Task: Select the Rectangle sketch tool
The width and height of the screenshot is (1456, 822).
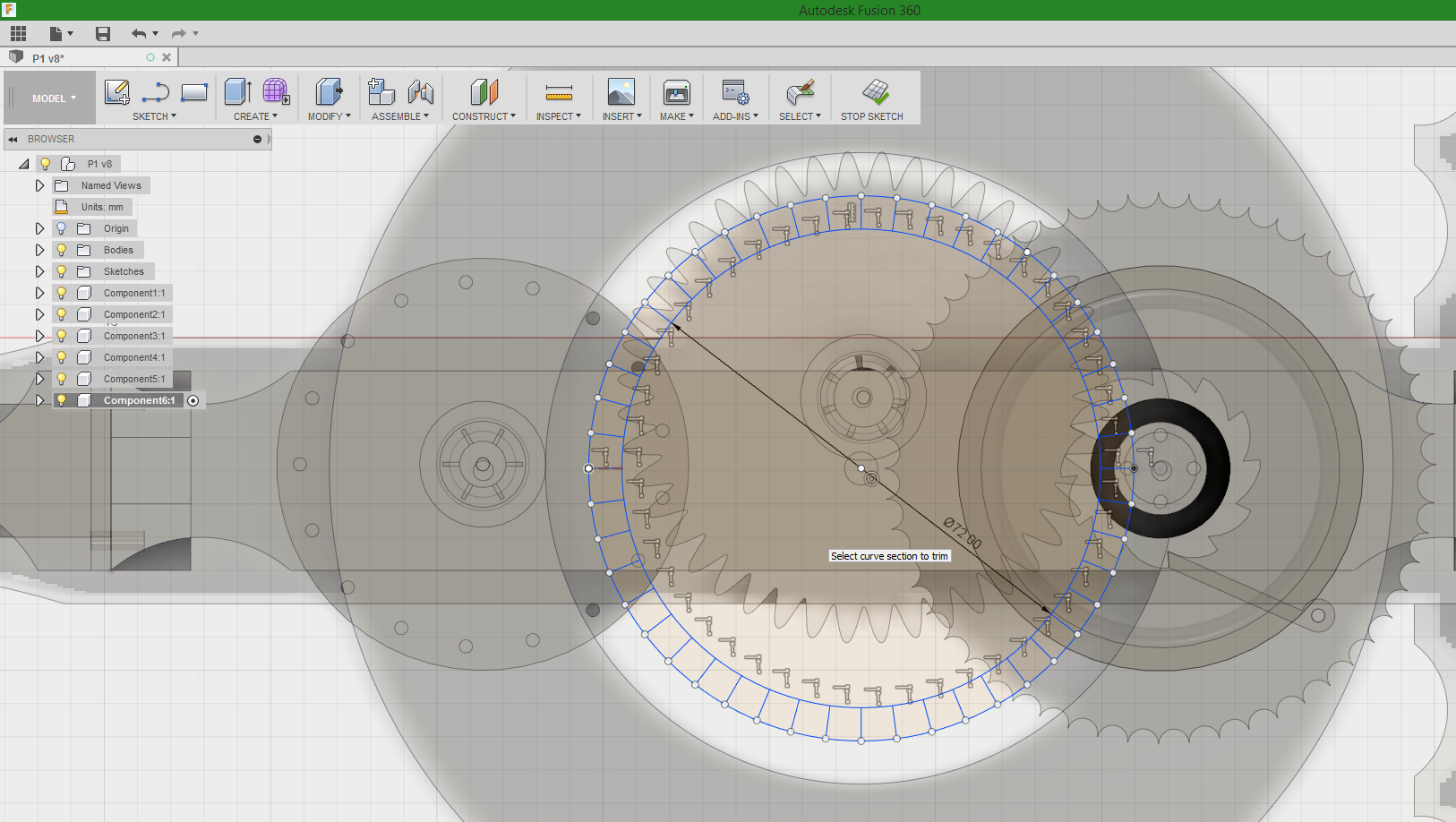Action: click(194, 91)
